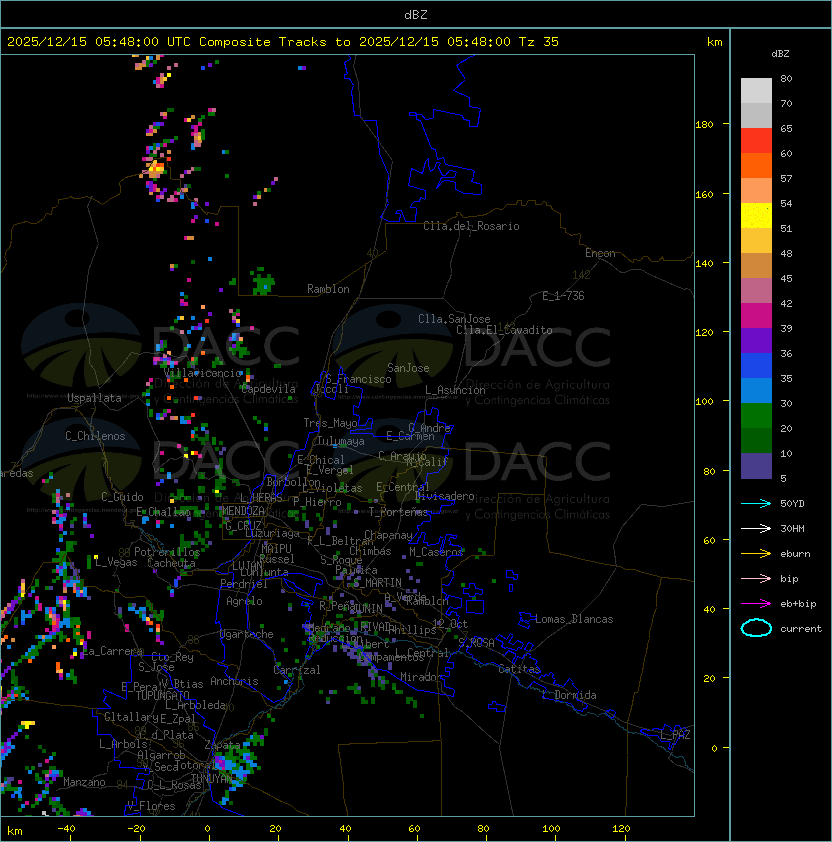The image size is (832, 842).
Task: Click the 50YD legend label
Action: (792, 504)
